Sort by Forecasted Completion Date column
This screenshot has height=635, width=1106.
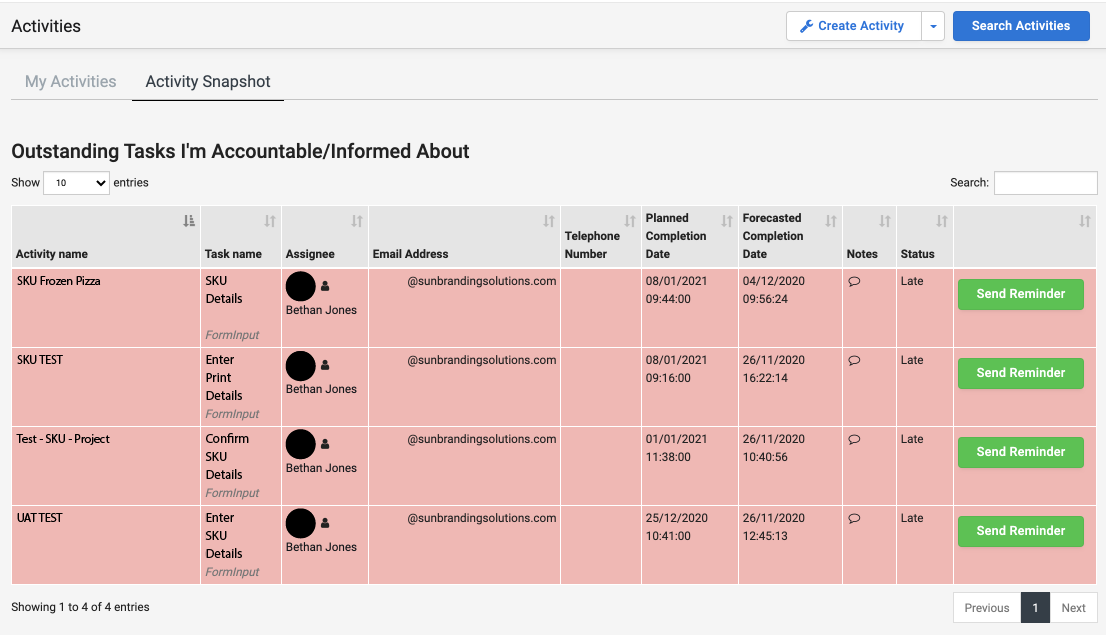(x=830, y=221)
